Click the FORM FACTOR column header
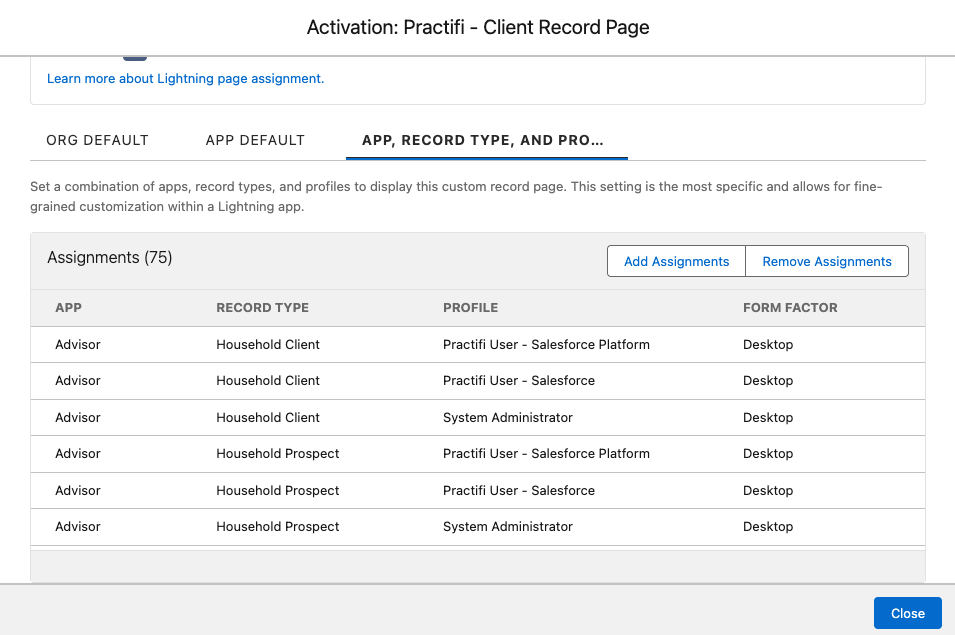Viewport: 955px width, 635px height. coord(790,308)
